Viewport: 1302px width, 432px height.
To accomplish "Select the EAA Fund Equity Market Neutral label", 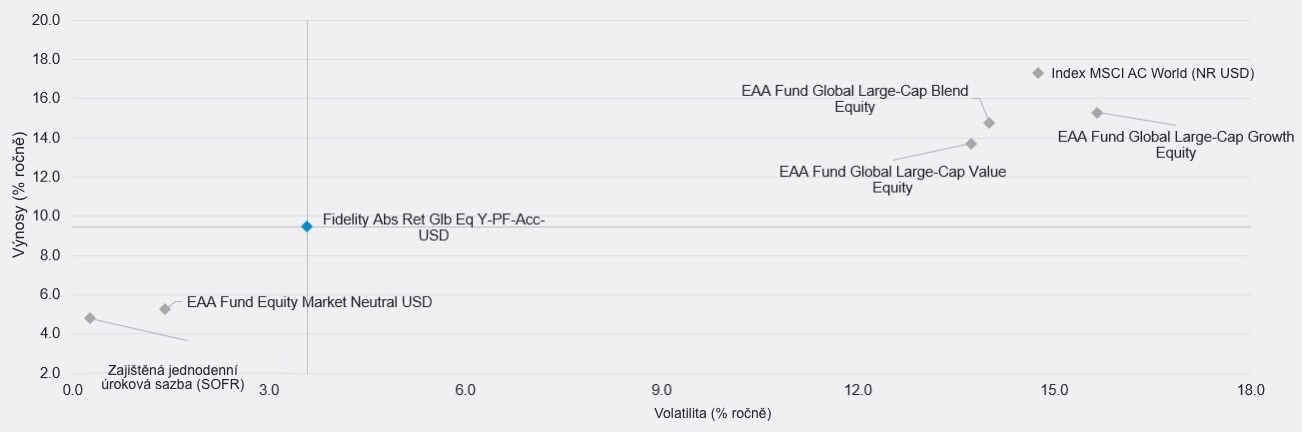I will coord(309,302).
